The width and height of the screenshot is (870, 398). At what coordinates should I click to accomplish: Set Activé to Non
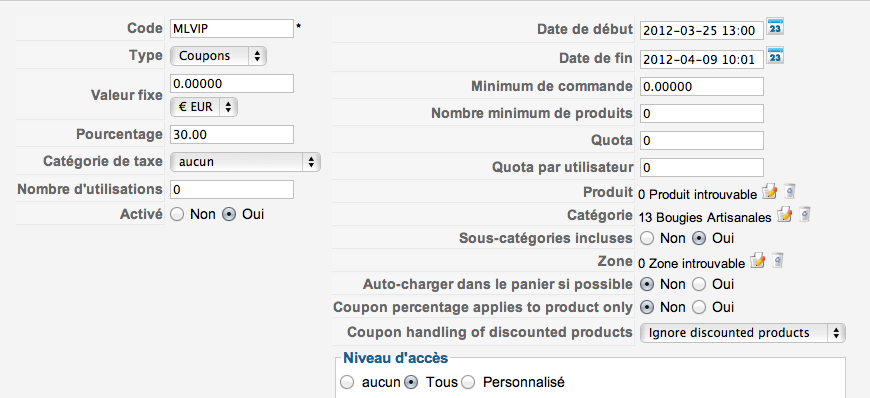(178, 215)
